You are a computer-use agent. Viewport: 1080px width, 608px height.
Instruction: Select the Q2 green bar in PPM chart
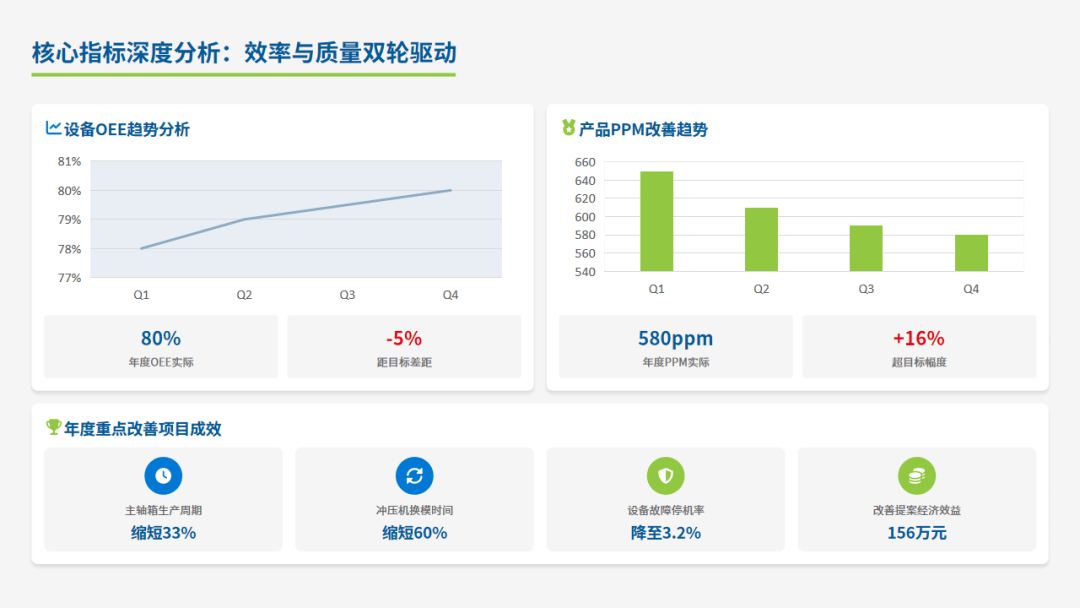click(761, 240)
